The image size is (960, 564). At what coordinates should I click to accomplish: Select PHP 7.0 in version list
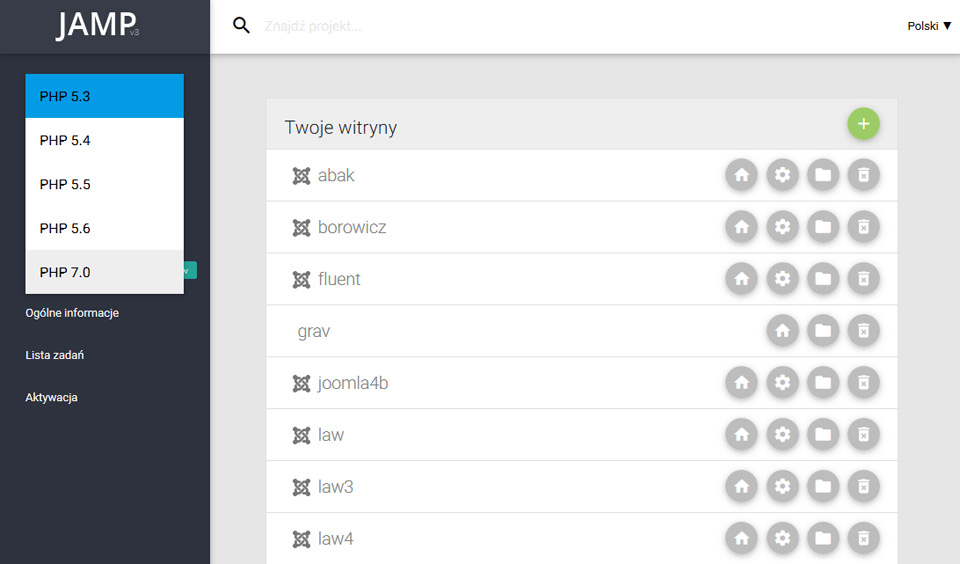click(x=105, y=272)
